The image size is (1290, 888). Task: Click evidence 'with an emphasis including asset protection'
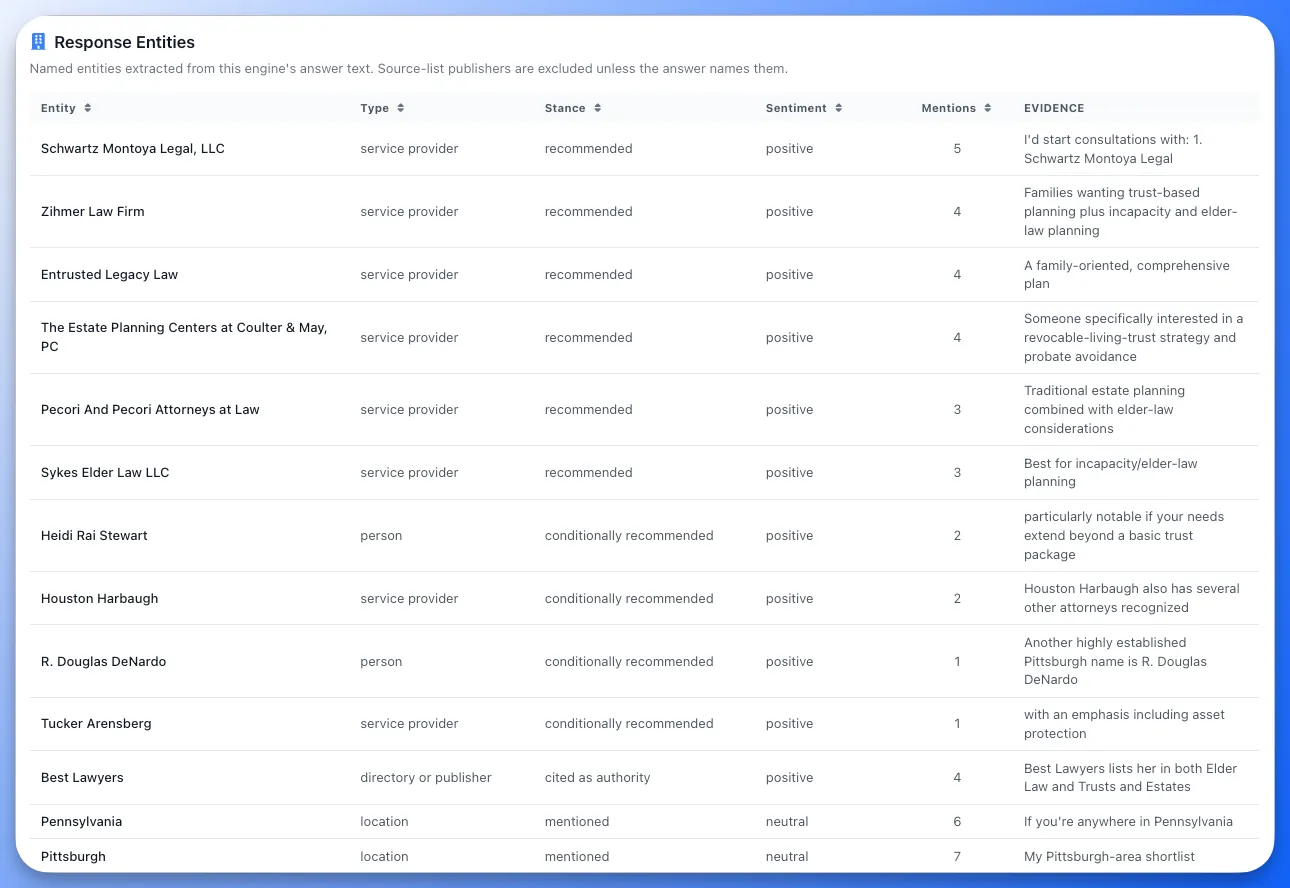1124,724
